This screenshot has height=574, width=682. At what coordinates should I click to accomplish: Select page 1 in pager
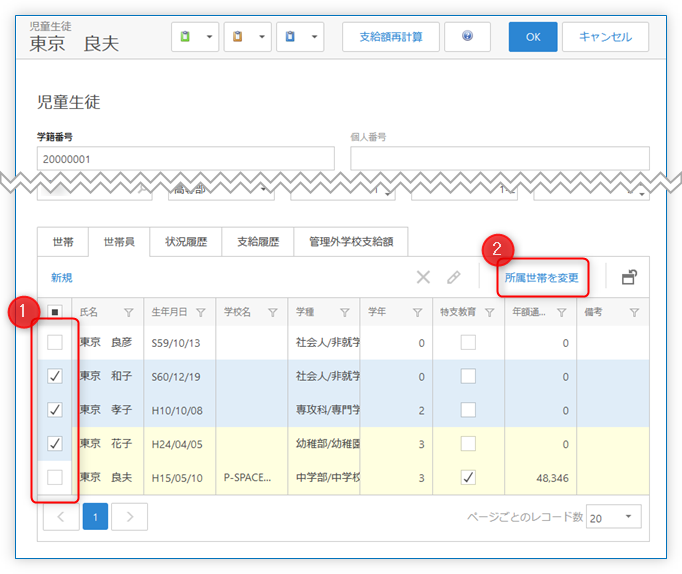coord(95,517)
